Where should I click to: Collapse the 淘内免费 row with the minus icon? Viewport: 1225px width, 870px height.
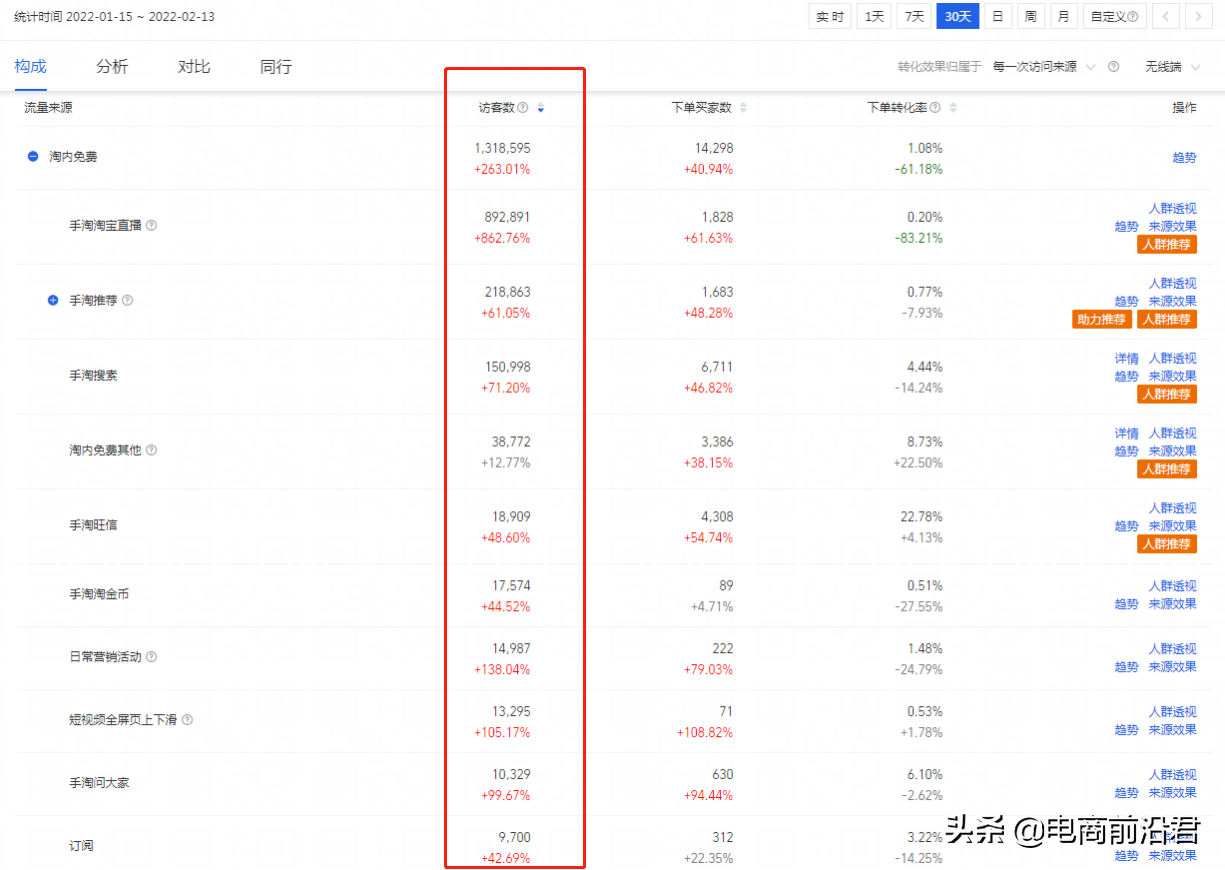click(x=32, y=156)
